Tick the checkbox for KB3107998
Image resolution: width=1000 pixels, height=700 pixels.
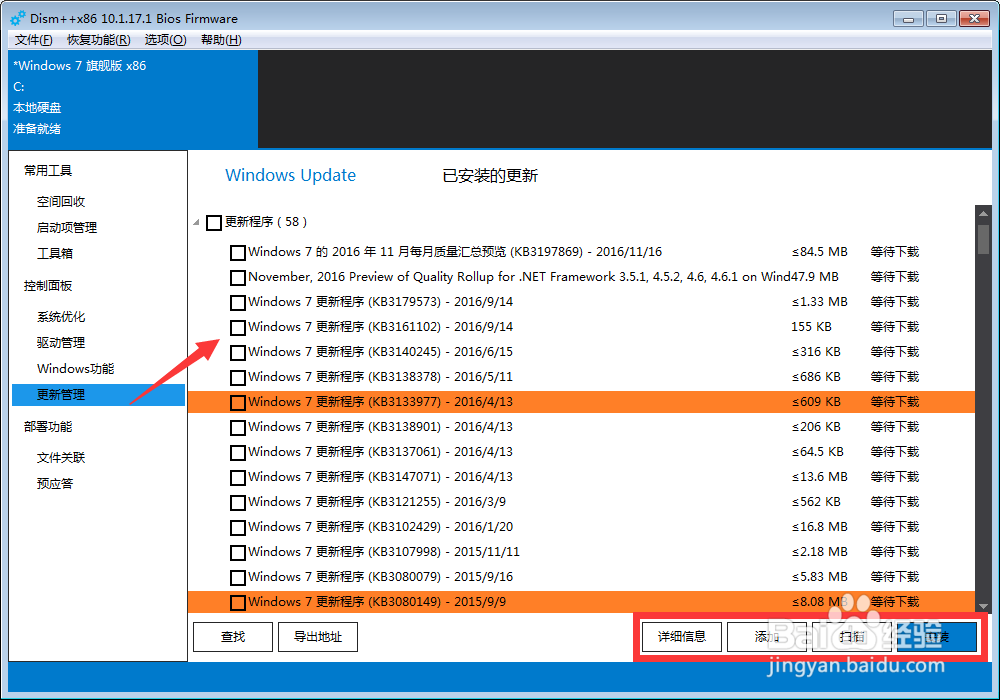coord(238,552)
